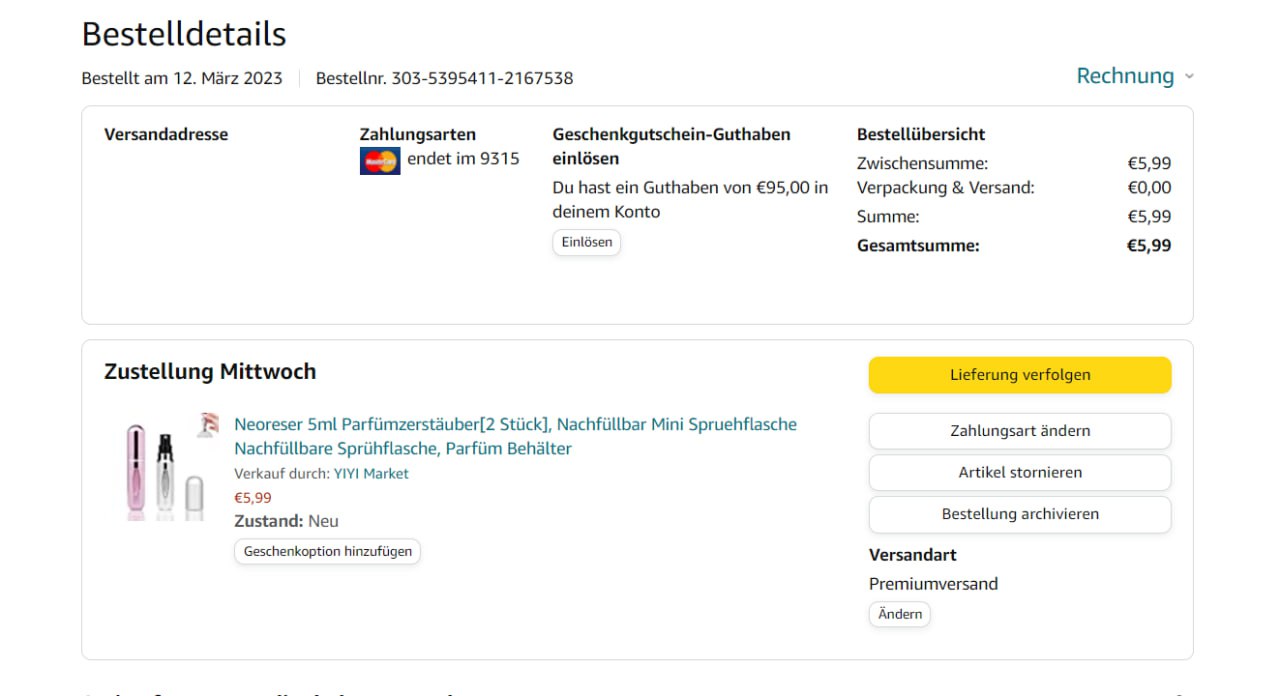
Task: Expand the Rechnung dropdown chevron
Action: 1189,77
